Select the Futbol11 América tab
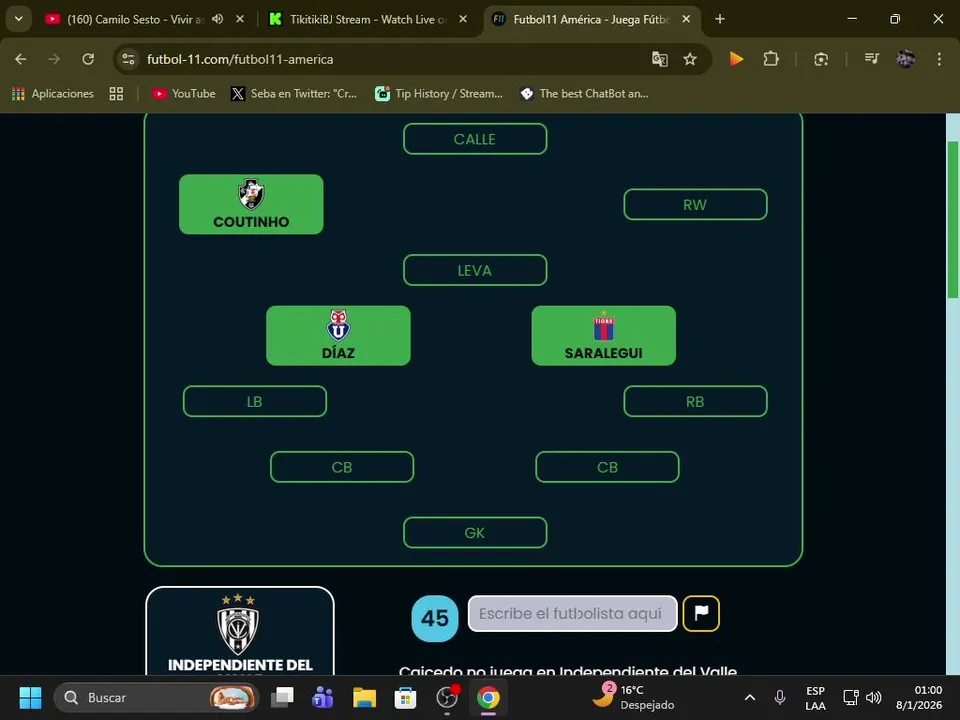The image size is (960, 720). (591, 20)
